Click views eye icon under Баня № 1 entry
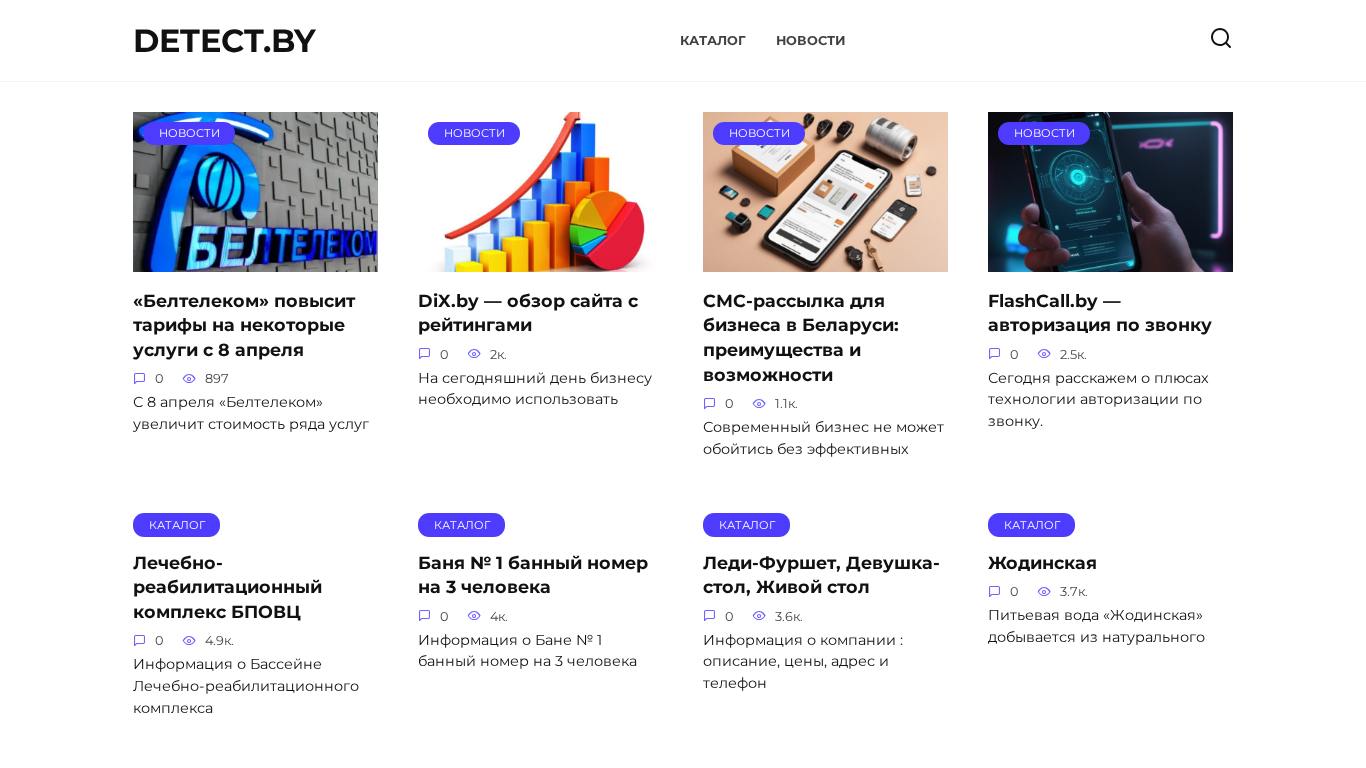The height and width of the screenshot is (768, 1366). pos(474,616)
